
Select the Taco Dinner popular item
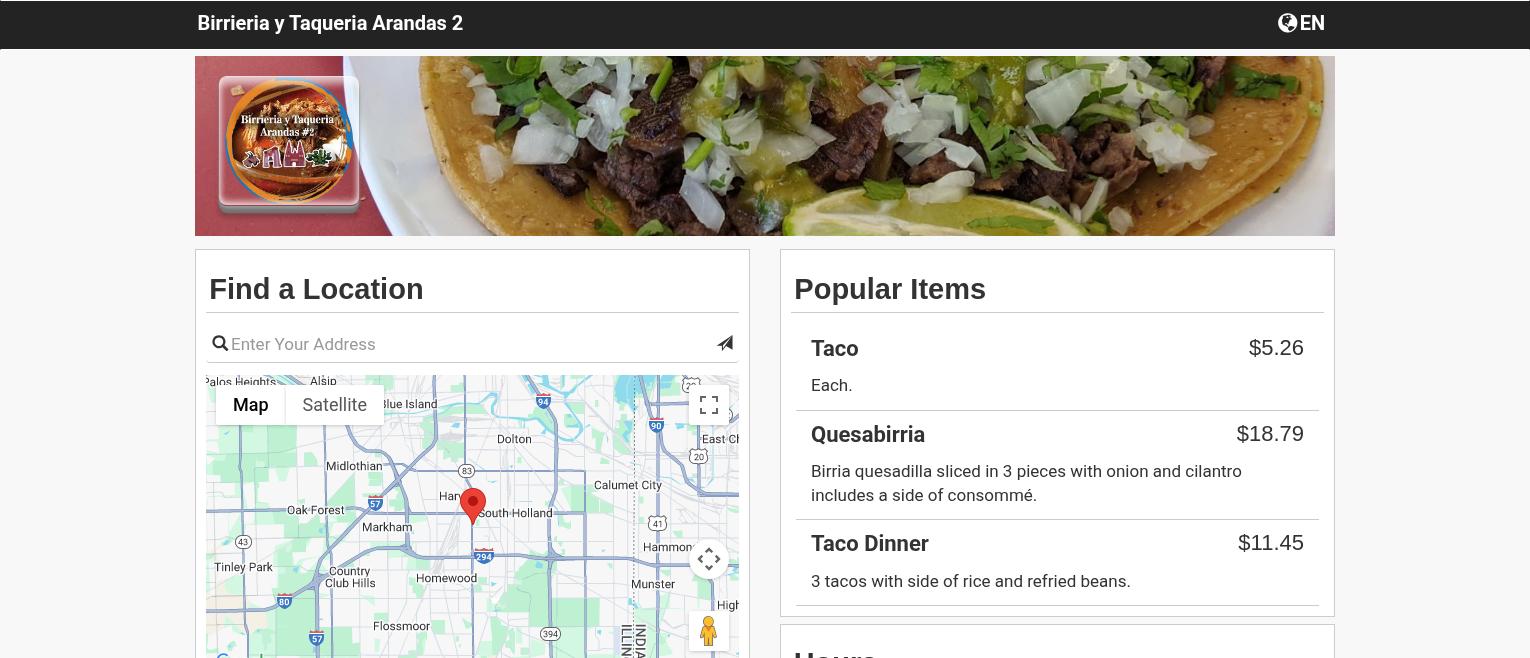[1057, 563]
